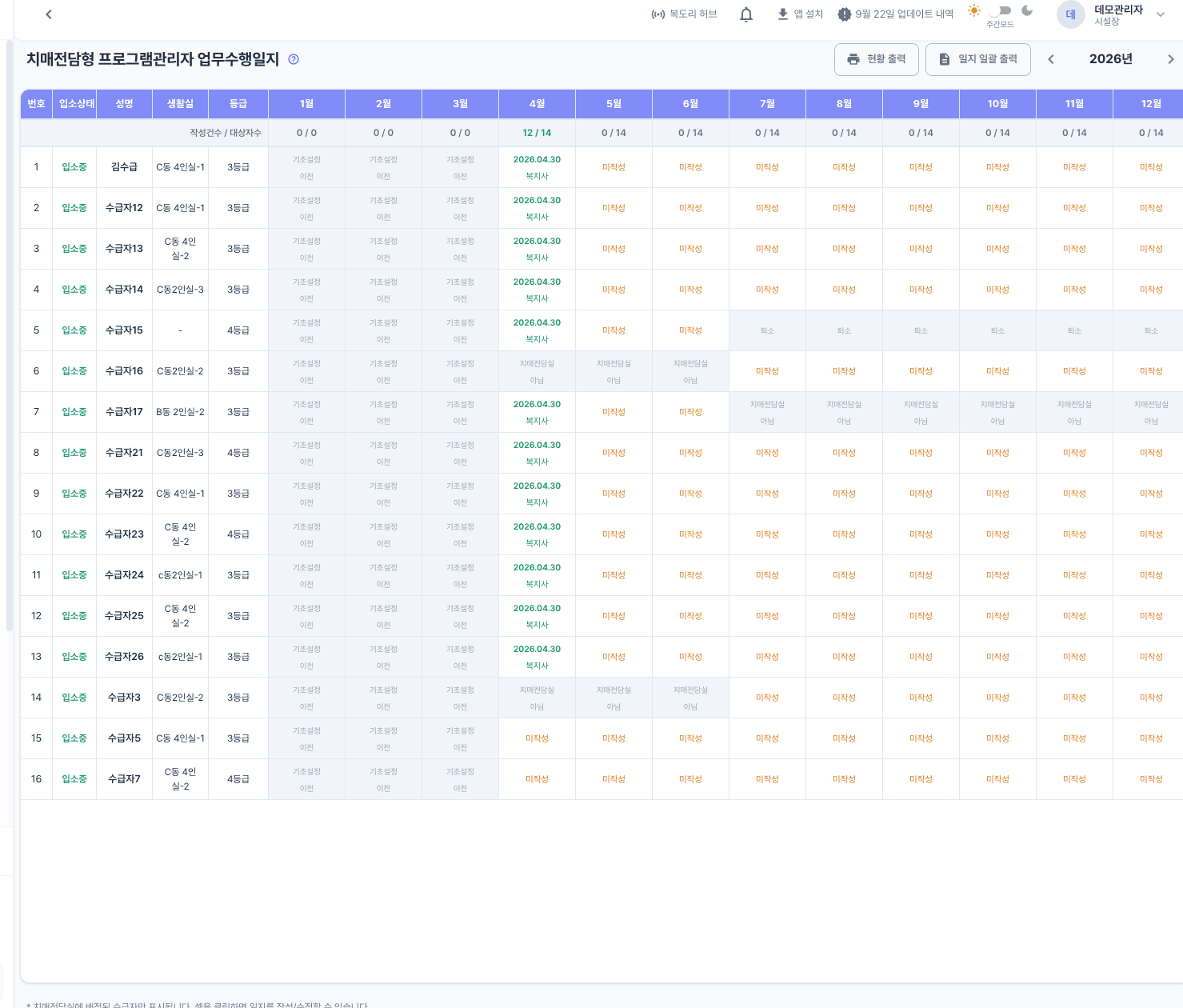The width and height of the screenshot is (1183, 1008).
Task: Open 수급자5's 4월 미작성 cell
Action: tap(537, 738)
